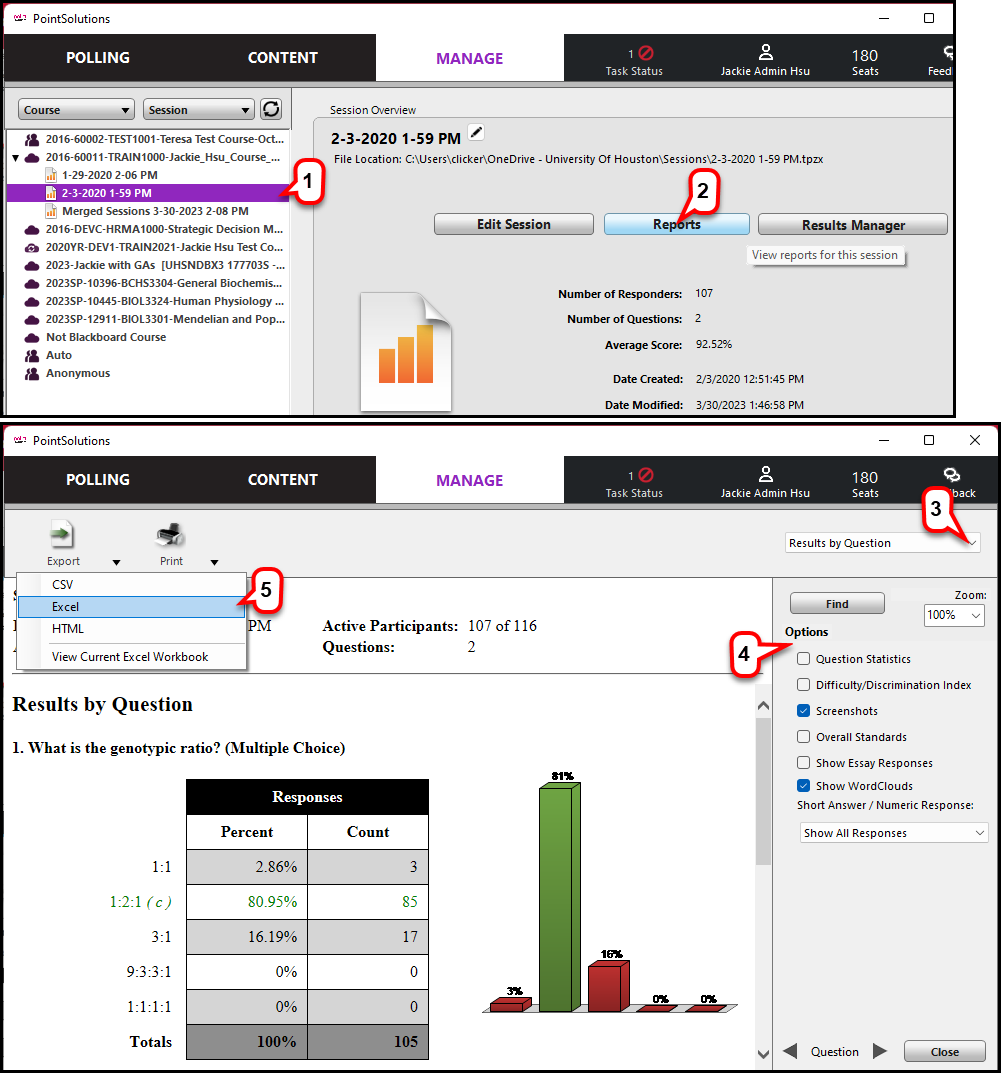Click the pencil icon to rename session 2-3-2020 1-59 PM
The width and height of the screenshot is (1001, 1073).
(x=476, y=132)
